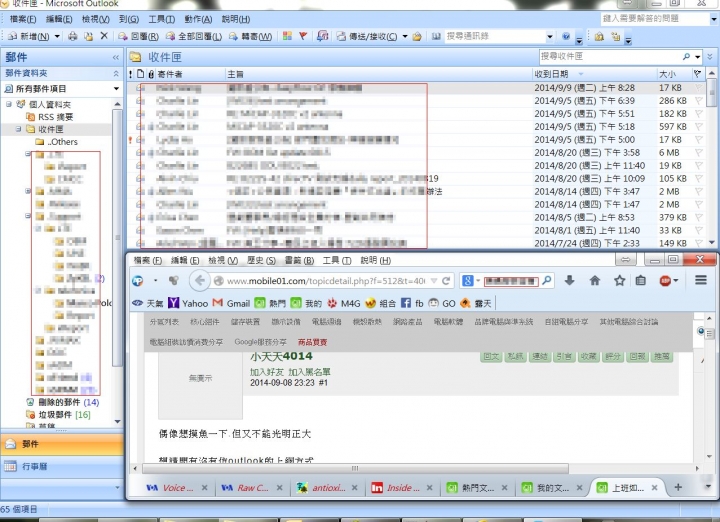The height and width of the screenshot is (522, 720).
Task: Open the fb Facebook bookmark
Action: [x=412, y=303]
